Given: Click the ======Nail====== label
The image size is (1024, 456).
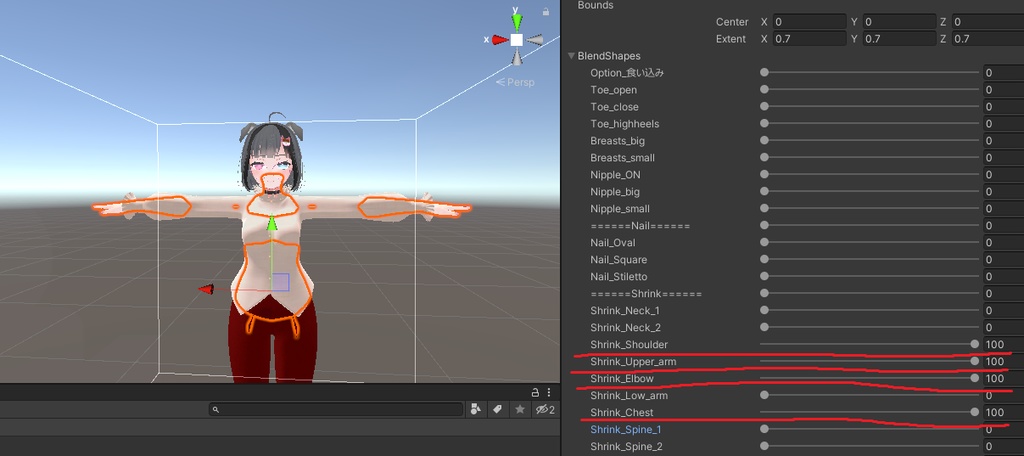Looking at the screenshot, I should pos(640,225).
